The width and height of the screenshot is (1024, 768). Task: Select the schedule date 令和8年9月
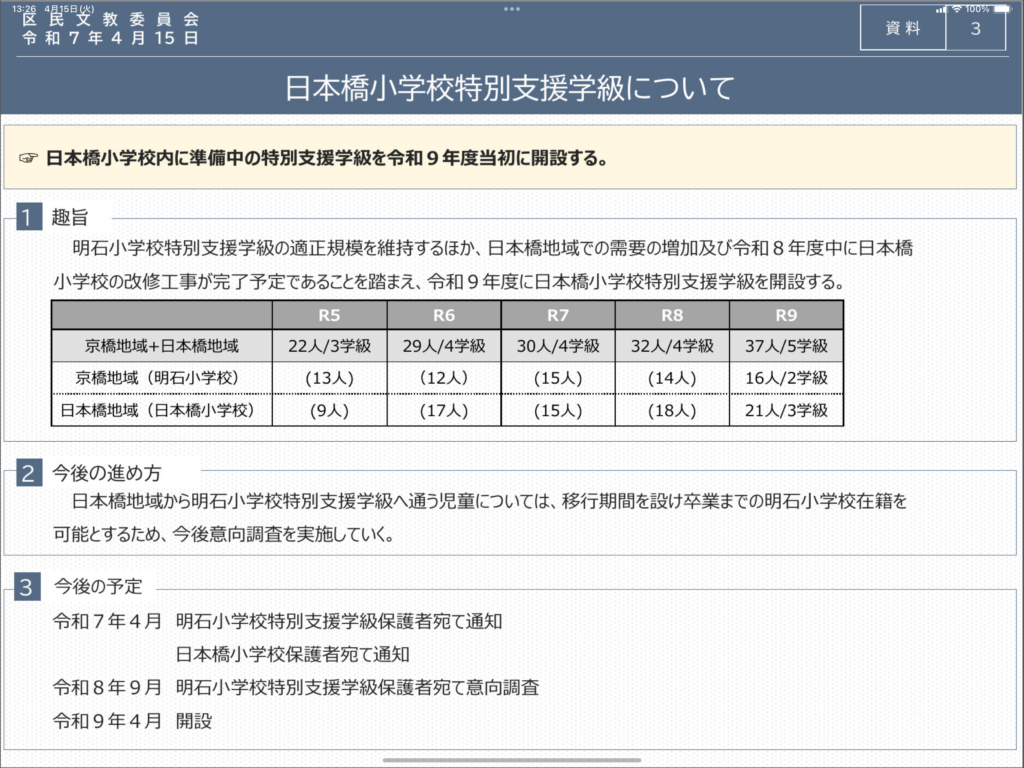(107, 688)
